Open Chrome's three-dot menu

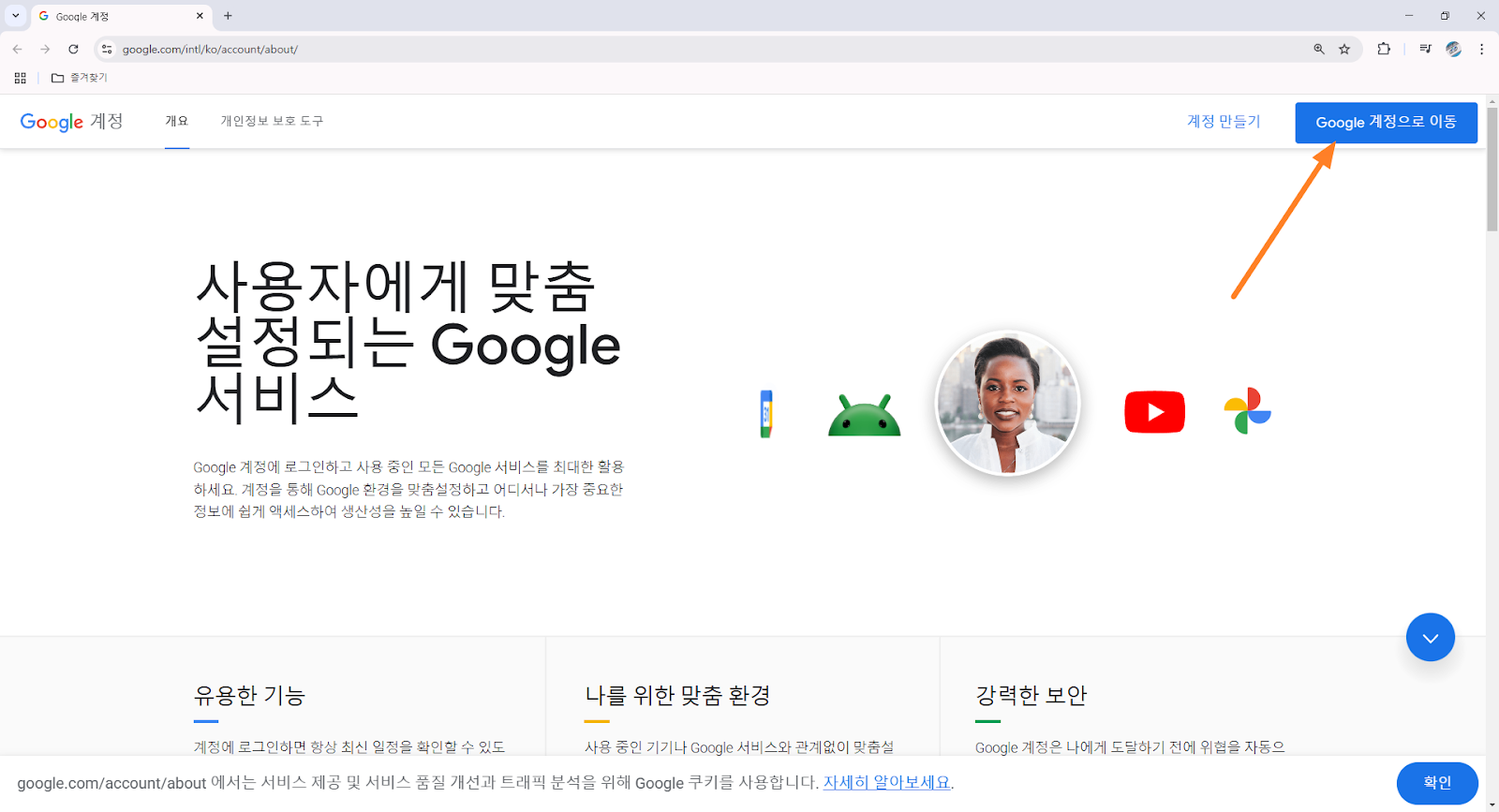(1481, 49)
